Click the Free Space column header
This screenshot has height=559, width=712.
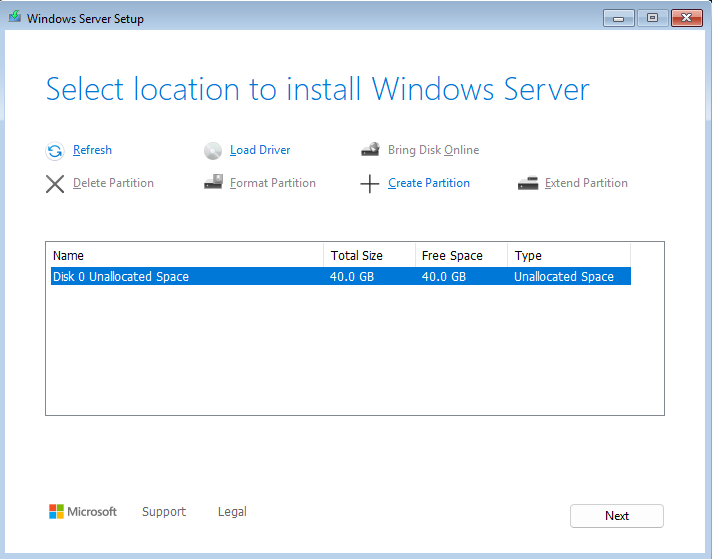461,256
